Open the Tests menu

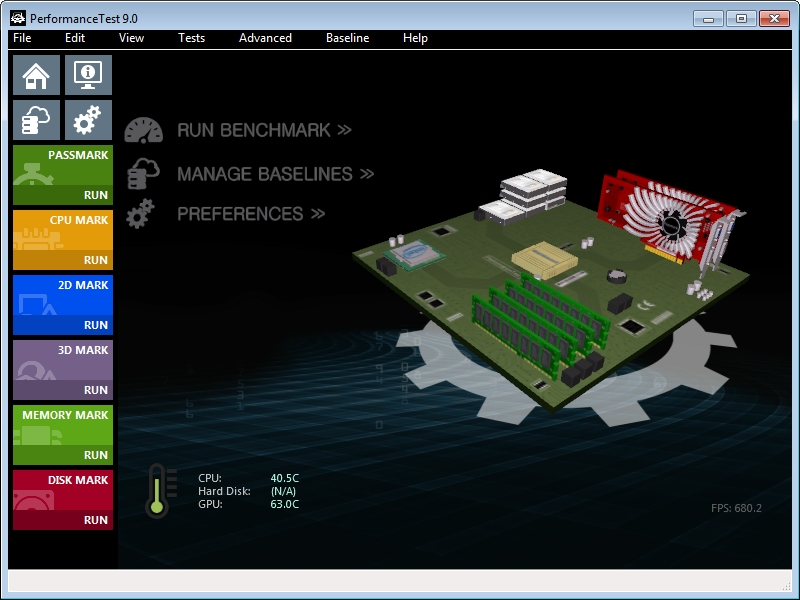click(191, 38)
